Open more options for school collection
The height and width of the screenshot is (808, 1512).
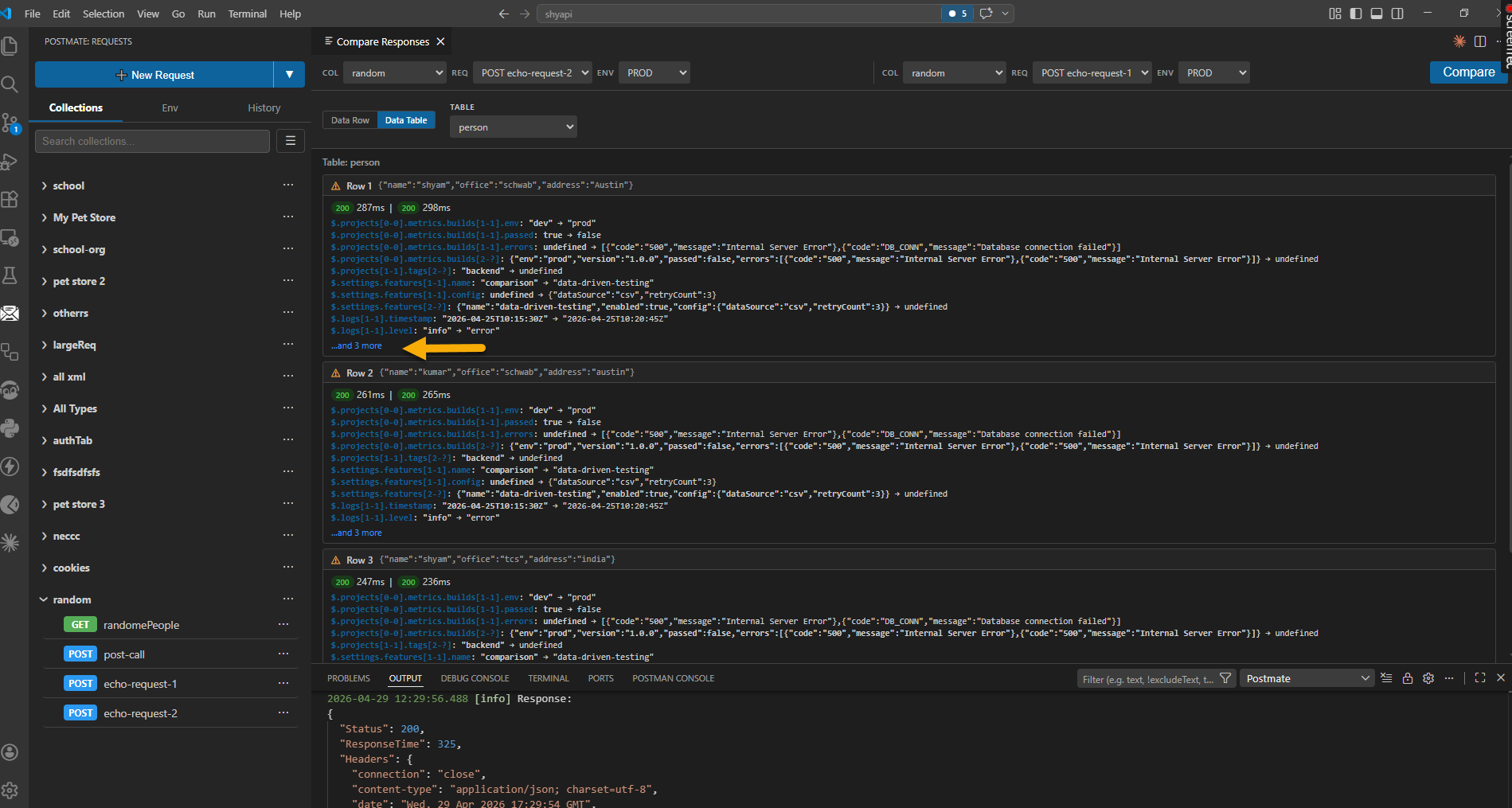(288, 185)
